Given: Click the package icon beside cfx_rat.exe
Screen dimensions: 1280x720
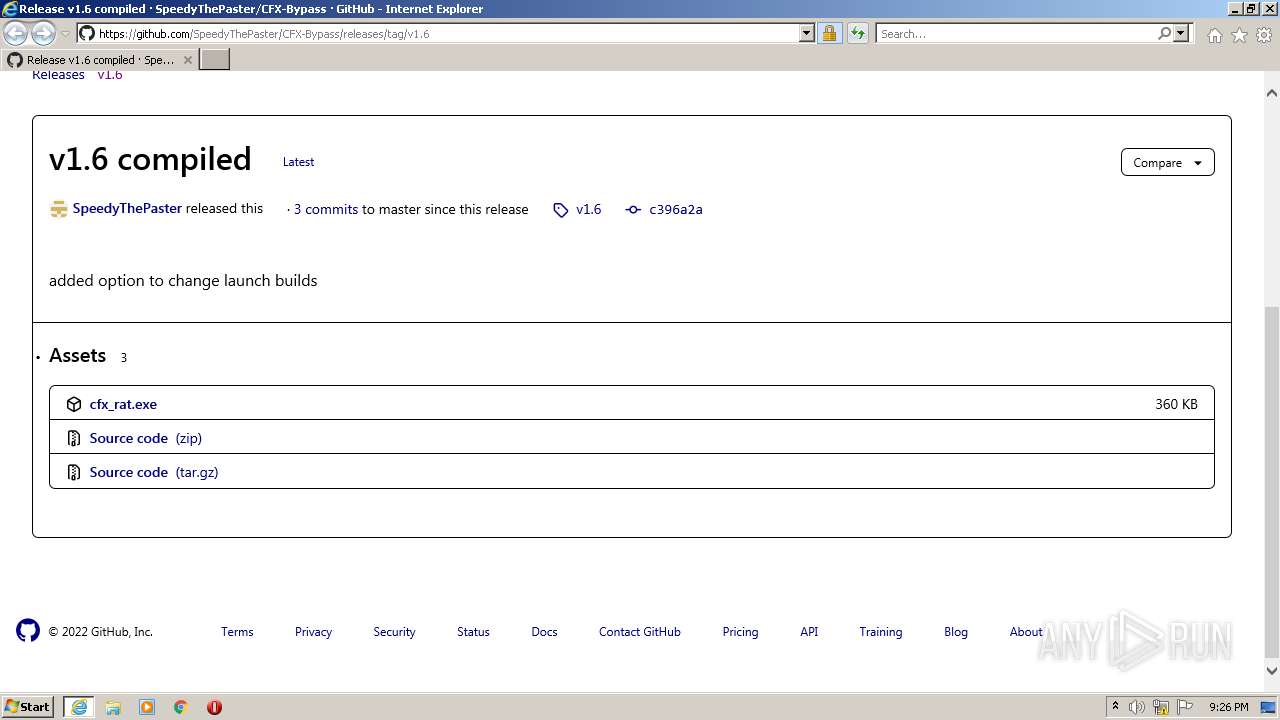Looking at the screenshot, I should pos(74,404).
